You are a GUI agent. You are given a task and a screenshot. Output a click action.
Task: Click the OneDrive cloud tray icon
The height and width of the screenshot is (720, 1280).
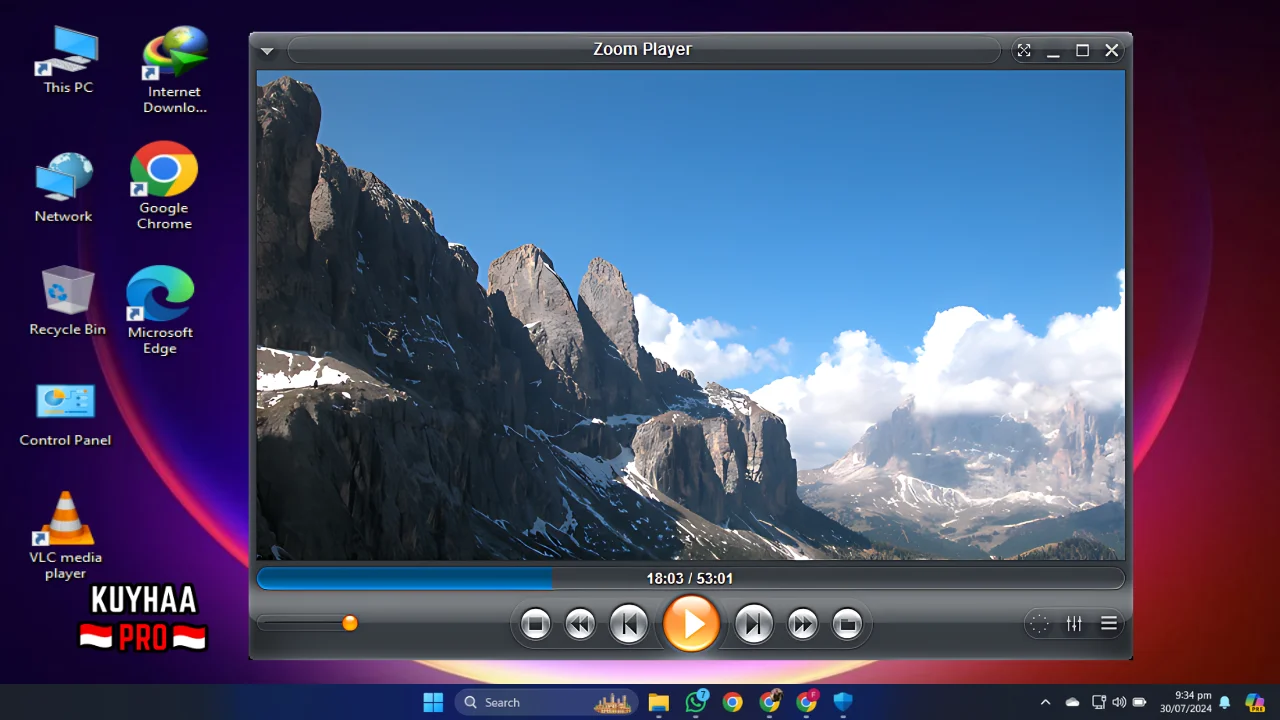(x=1073, y=702)
